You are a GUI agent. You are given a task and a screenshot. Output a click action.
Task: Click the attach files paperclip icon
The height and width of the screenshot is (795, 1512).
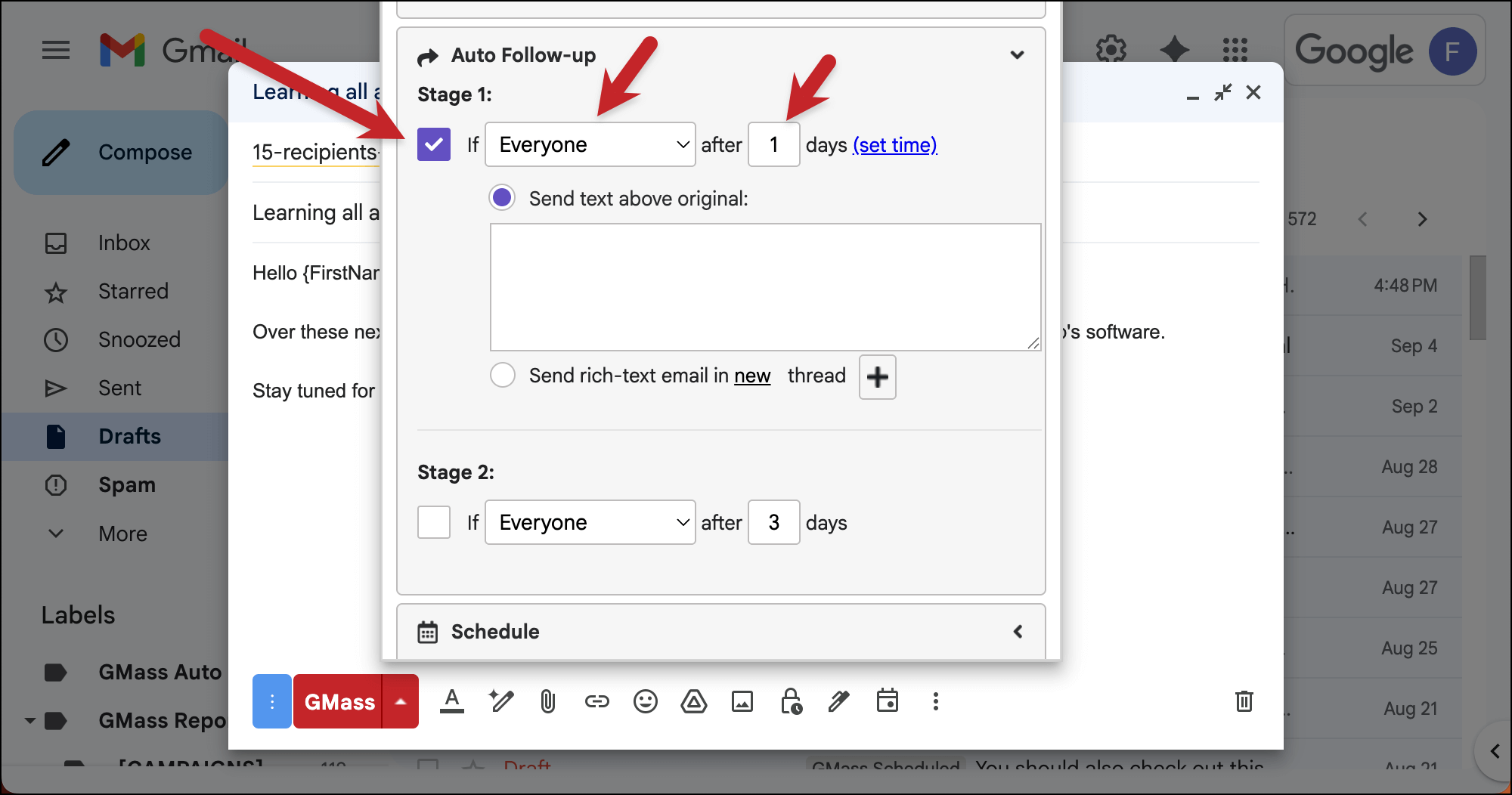click(x=548, y=702)
